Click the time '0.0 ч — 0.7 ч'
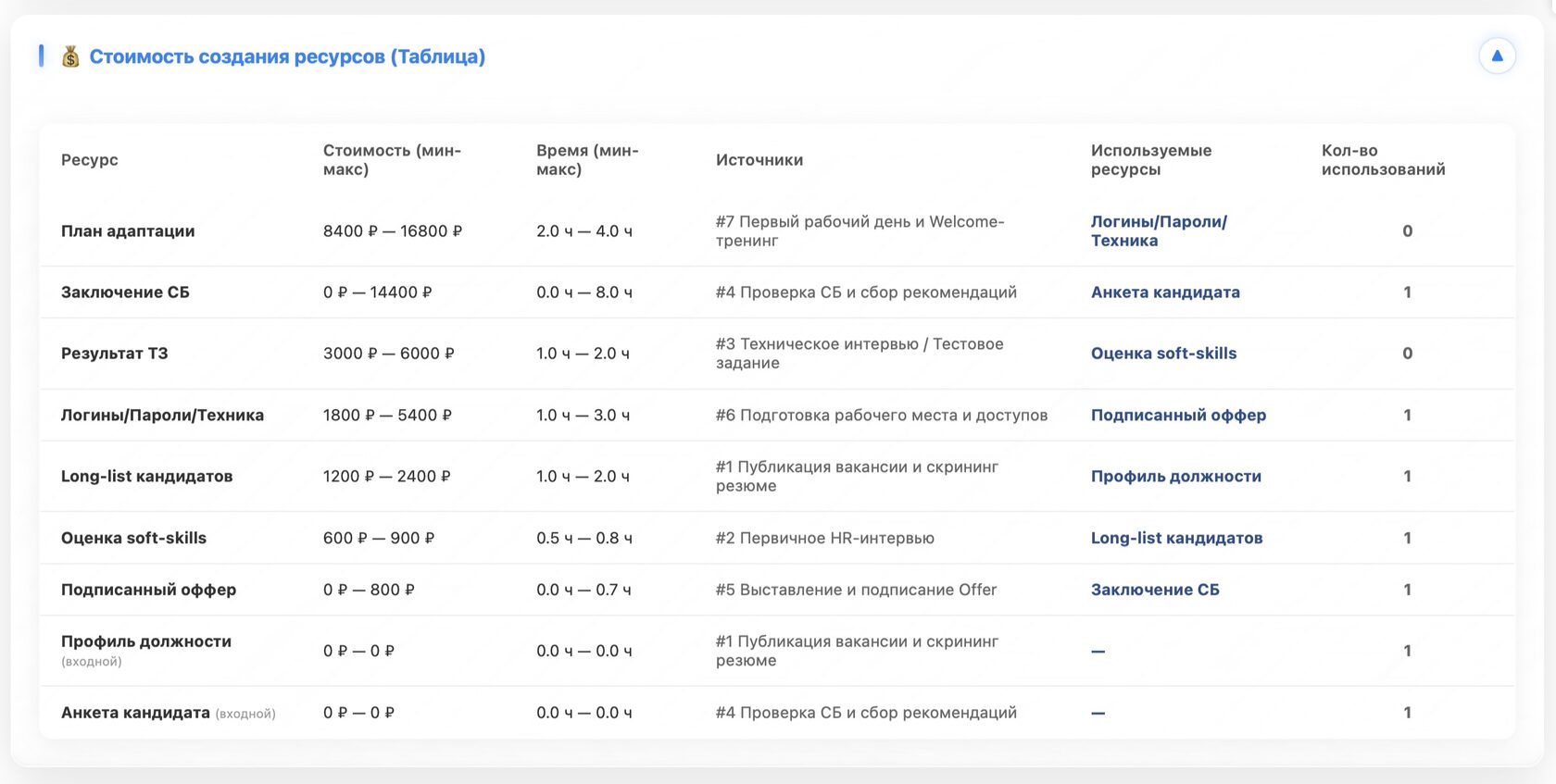This screenshot has width=1556, height=784. point(583,590)
